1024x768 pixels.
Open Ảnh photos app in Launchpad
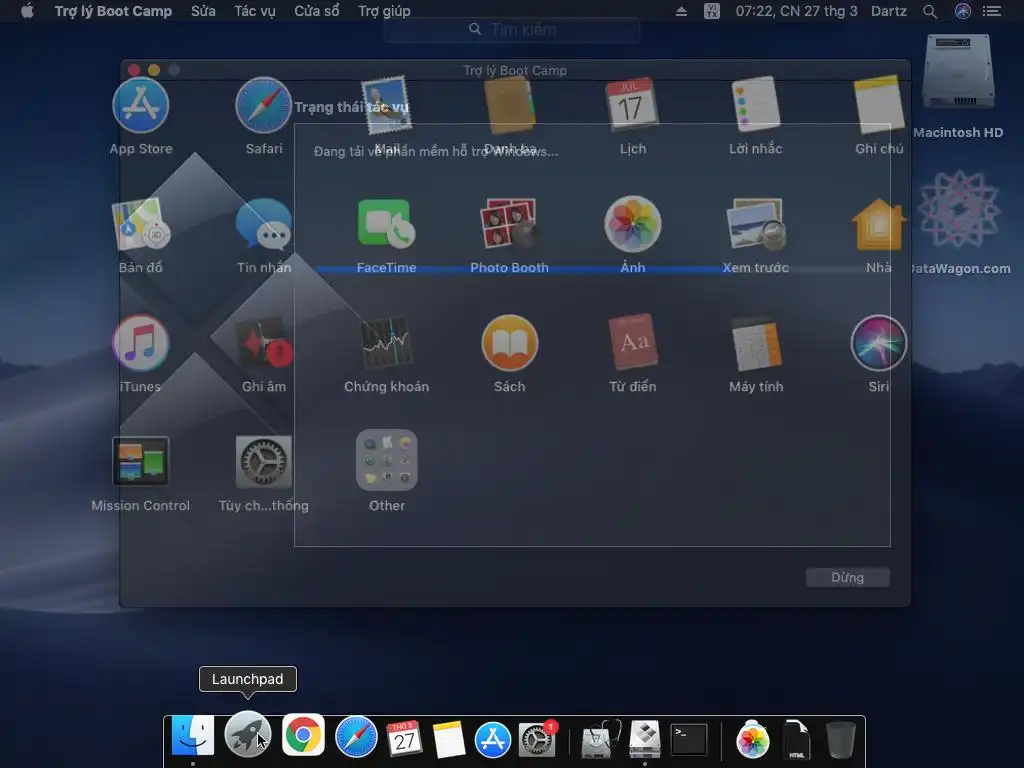pos(632,224)
